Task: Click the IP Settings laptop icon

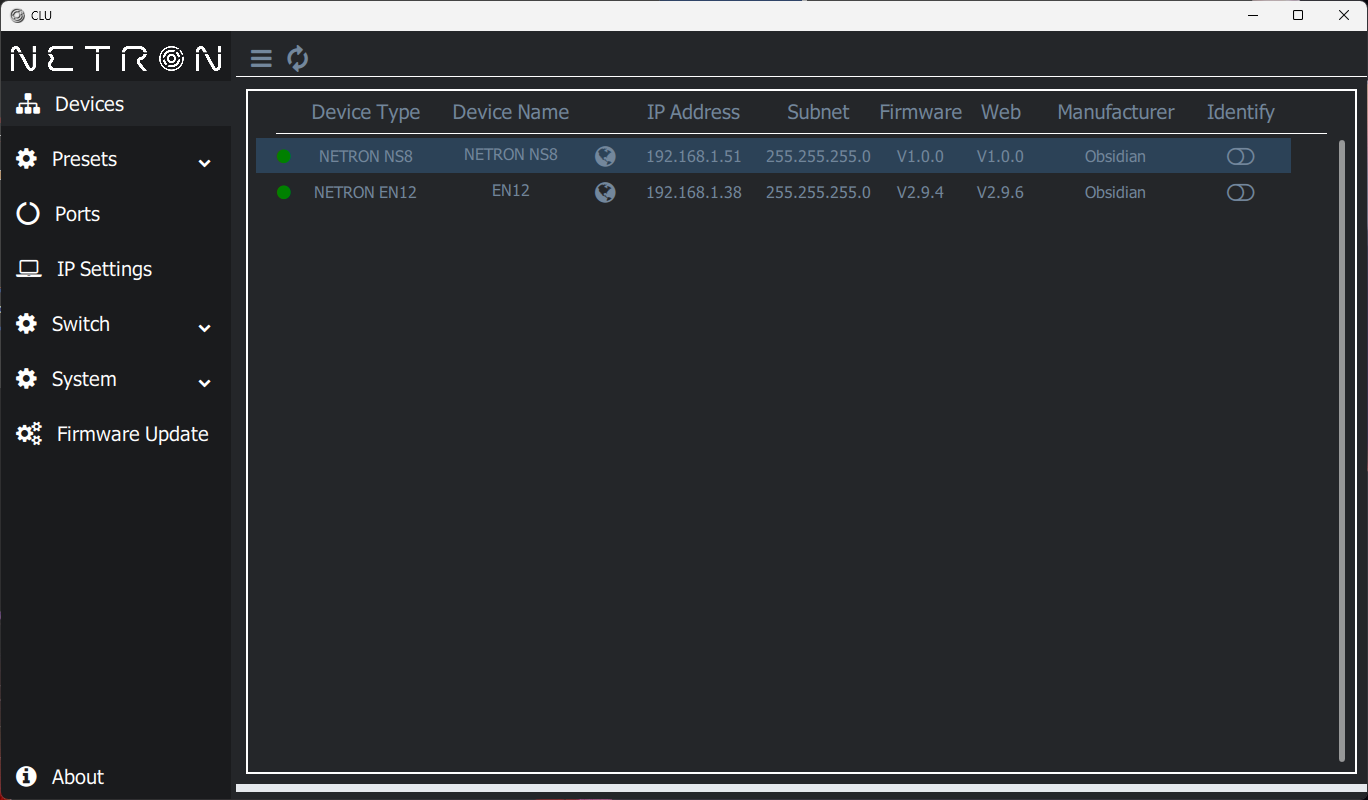Action: [29, 269]
